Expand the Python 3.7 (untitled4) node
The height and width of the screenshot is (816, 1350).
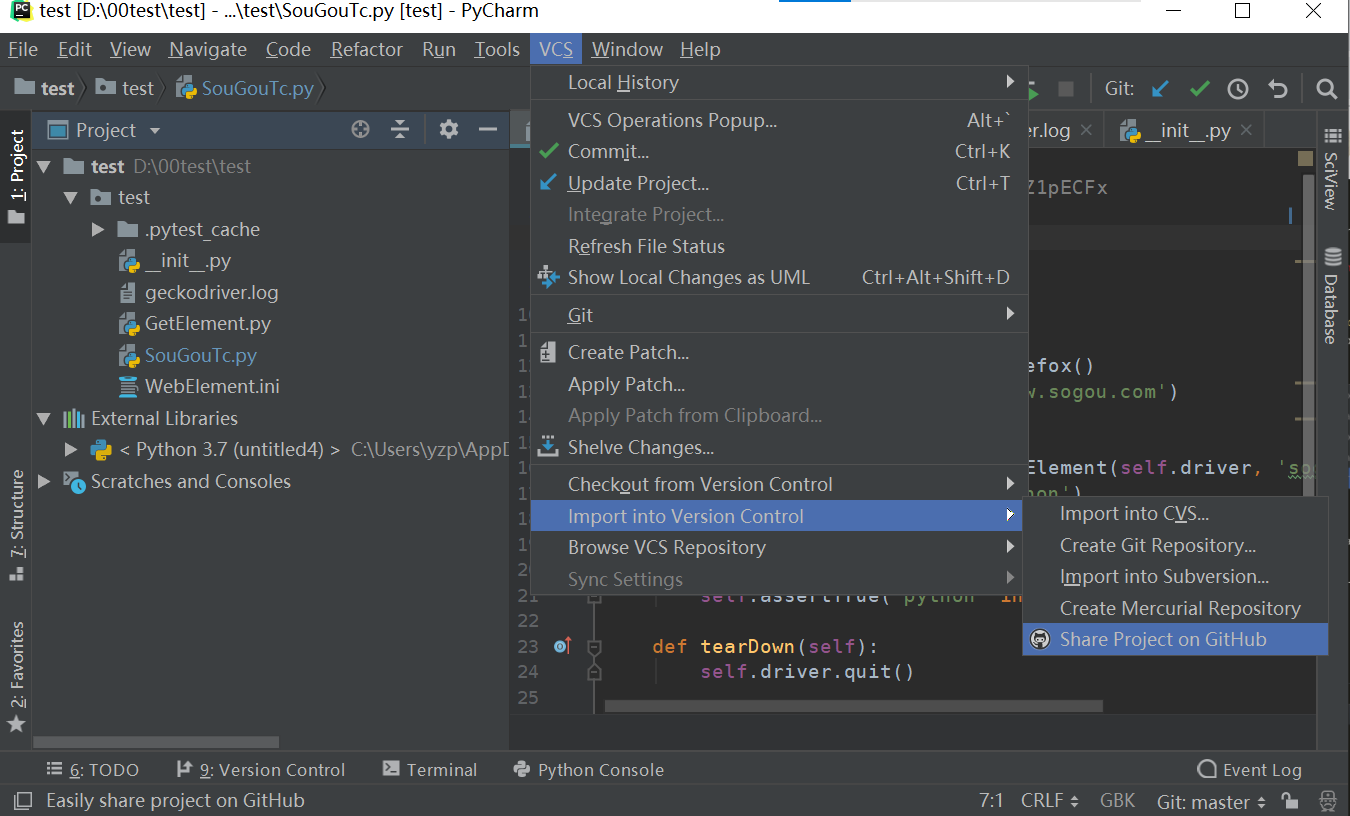click(70, 450)
